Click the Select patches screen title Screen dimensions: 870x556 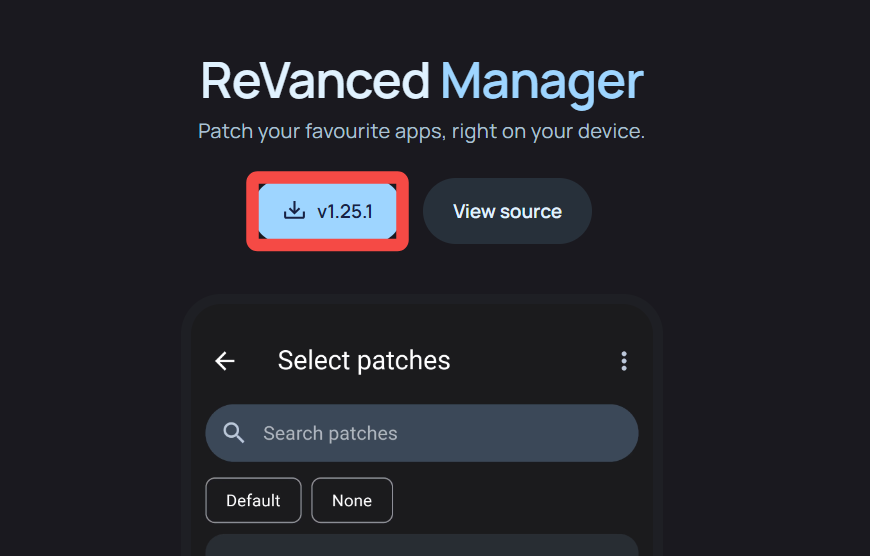[364, 361]
